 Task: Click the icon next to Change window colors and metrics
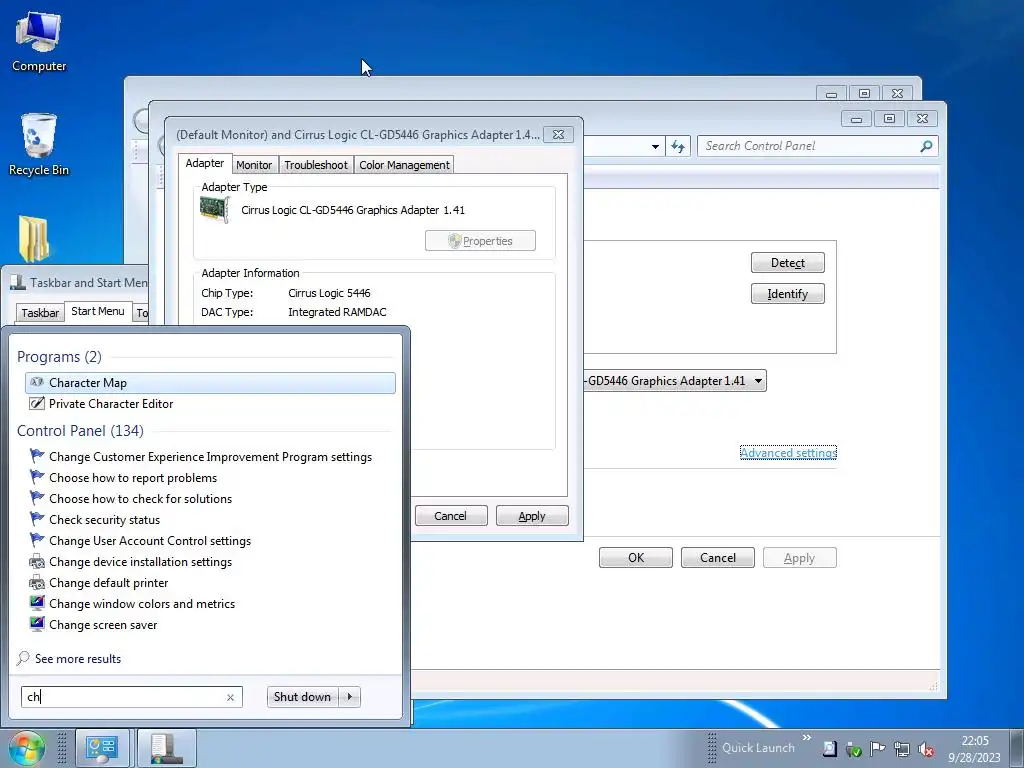pos(37,603)
